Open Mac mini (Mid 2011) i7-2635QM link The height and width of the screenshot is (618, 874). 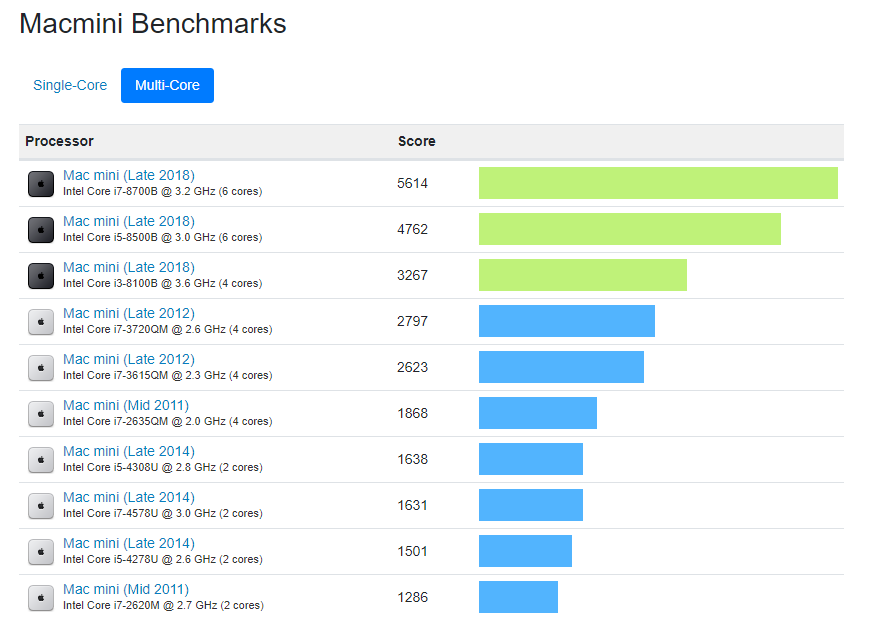coord(126,405)
